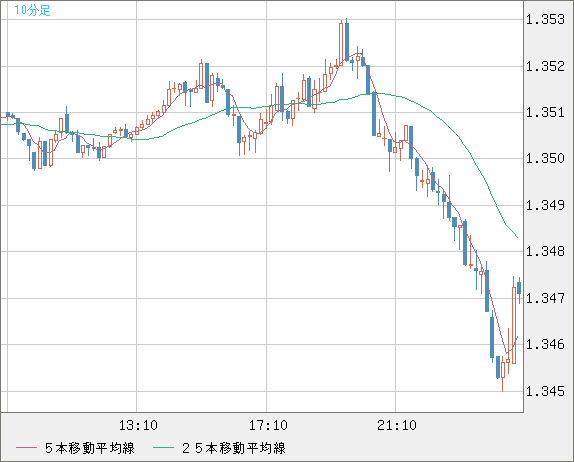
Task: Click the 17:10 time axis label
Action: click(268, 425)
